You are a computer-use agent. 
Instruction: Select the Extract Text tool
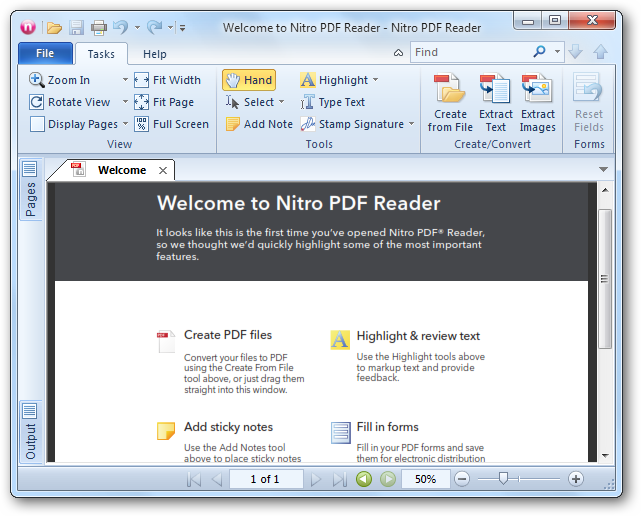point(495,91)
